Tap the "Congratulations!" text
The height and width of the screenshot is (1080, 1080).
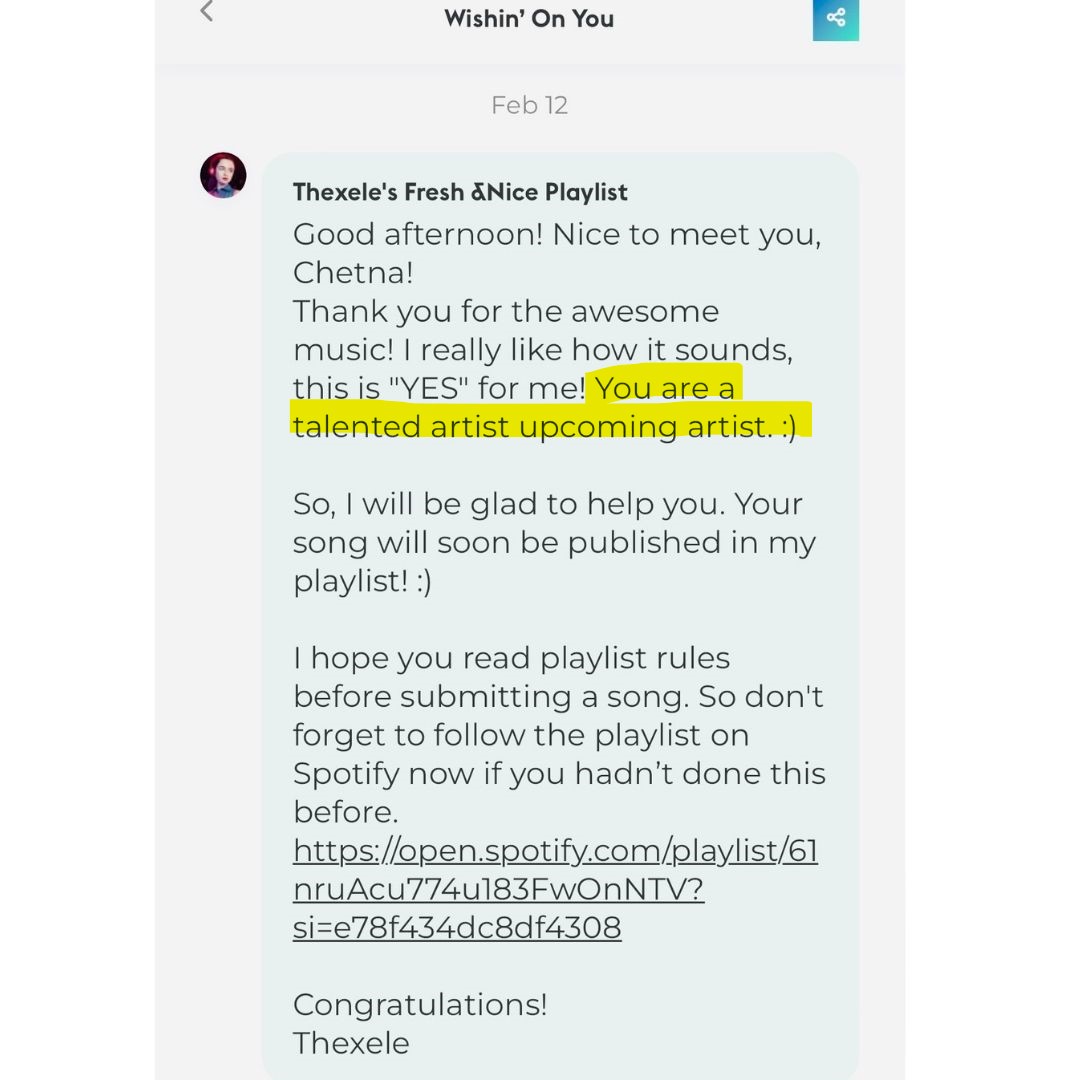420,1005
